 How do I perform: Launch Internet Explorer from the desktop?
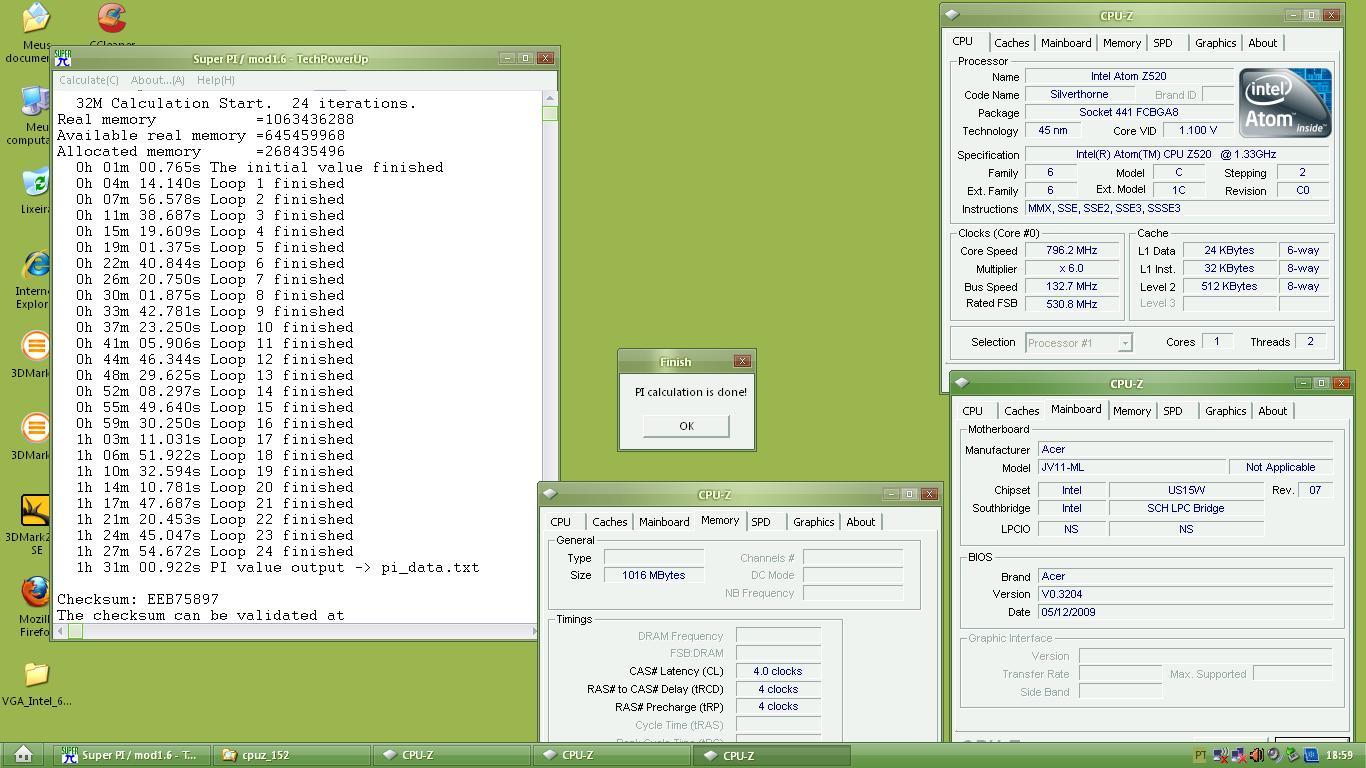[35, 265]
